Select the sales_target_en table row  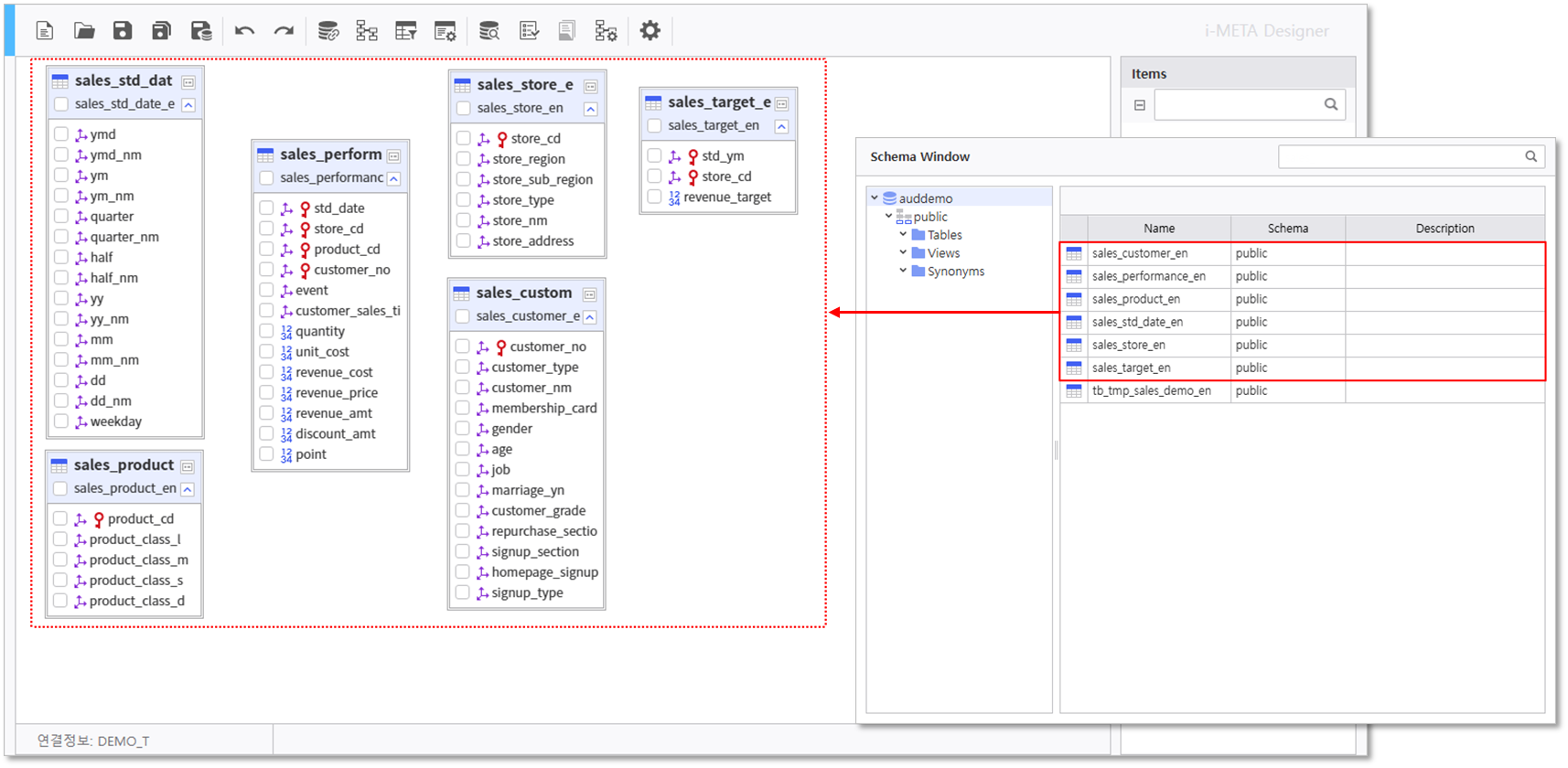click(x=1303, y=368)
